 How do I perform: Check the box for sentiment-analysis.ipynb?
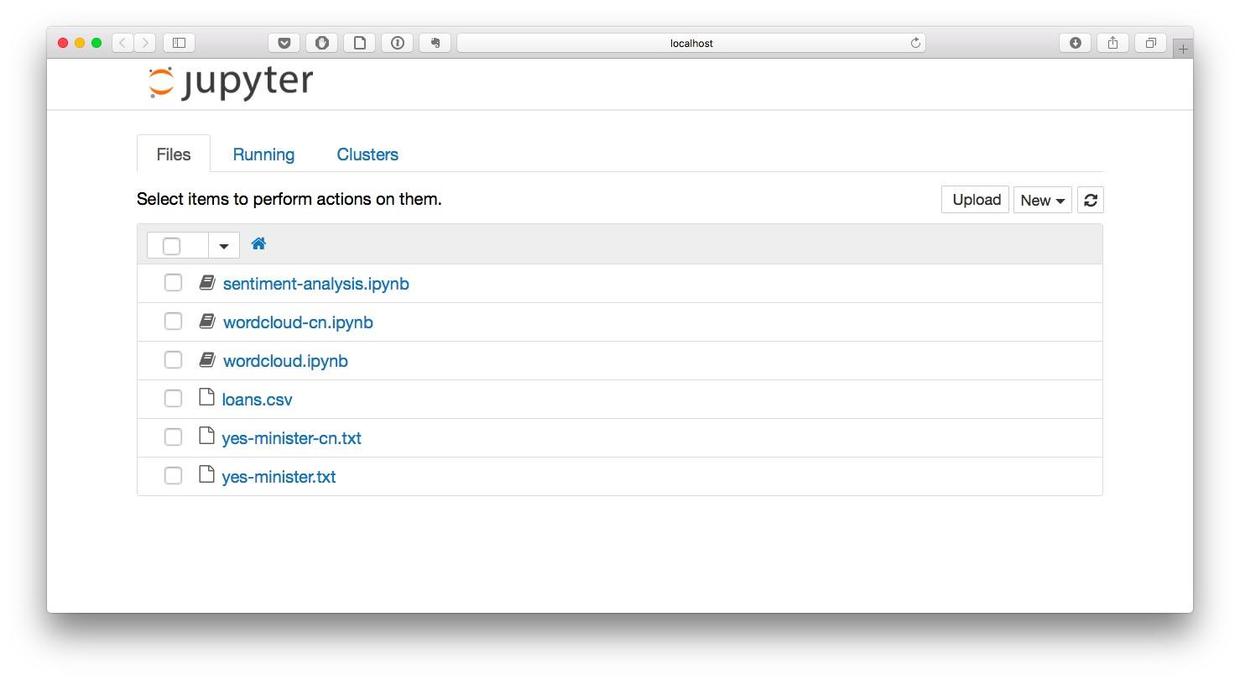(173, 283)
